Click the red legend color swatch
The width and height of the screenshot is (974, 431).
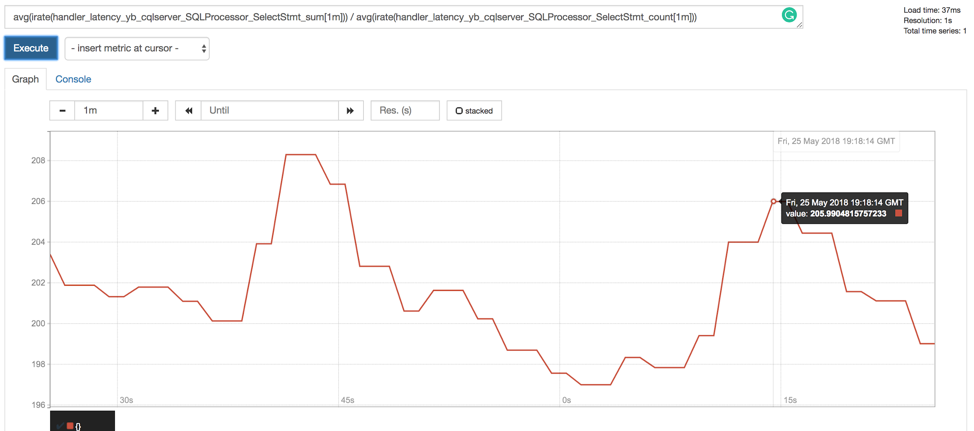coord(69,426)
